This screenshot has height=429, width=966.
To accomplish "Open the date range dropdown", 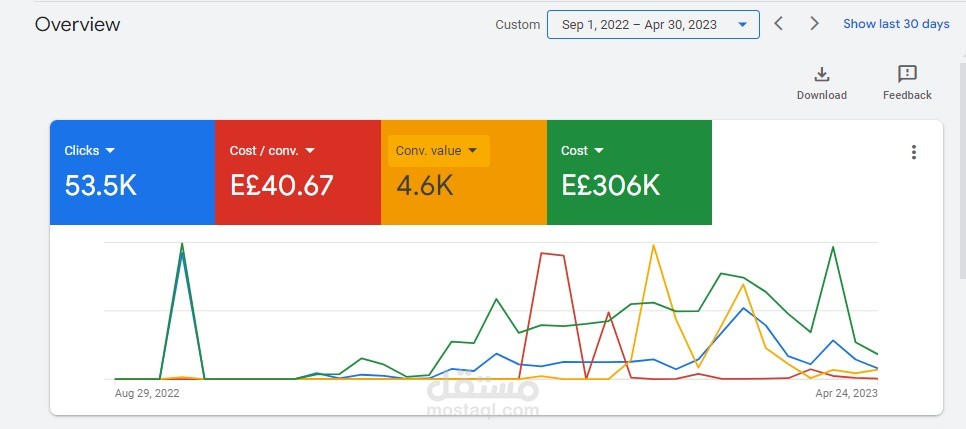I will (653, 25).
